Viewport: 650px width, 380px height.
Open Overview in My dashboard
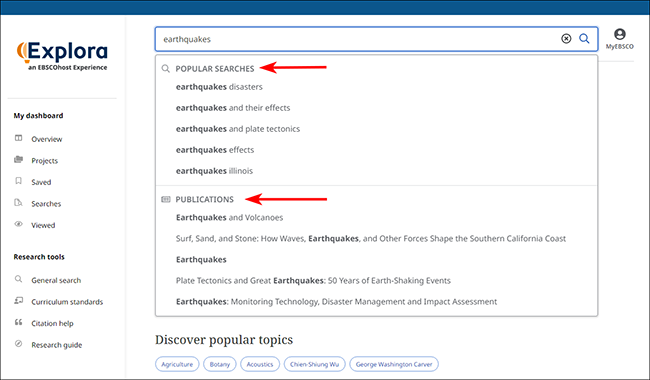pyautogui.click(x=47, y=139)
